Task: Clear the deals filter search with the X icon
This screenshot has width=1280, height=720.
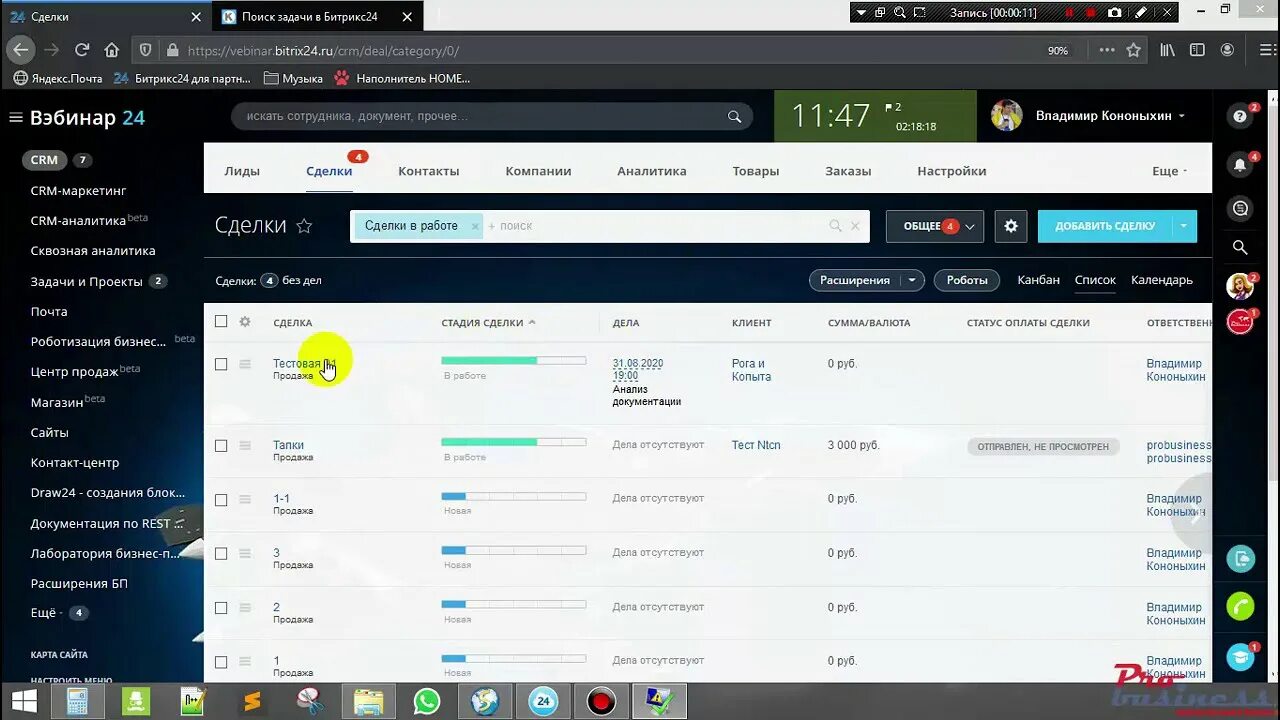Action: click(x=855, y=226)
